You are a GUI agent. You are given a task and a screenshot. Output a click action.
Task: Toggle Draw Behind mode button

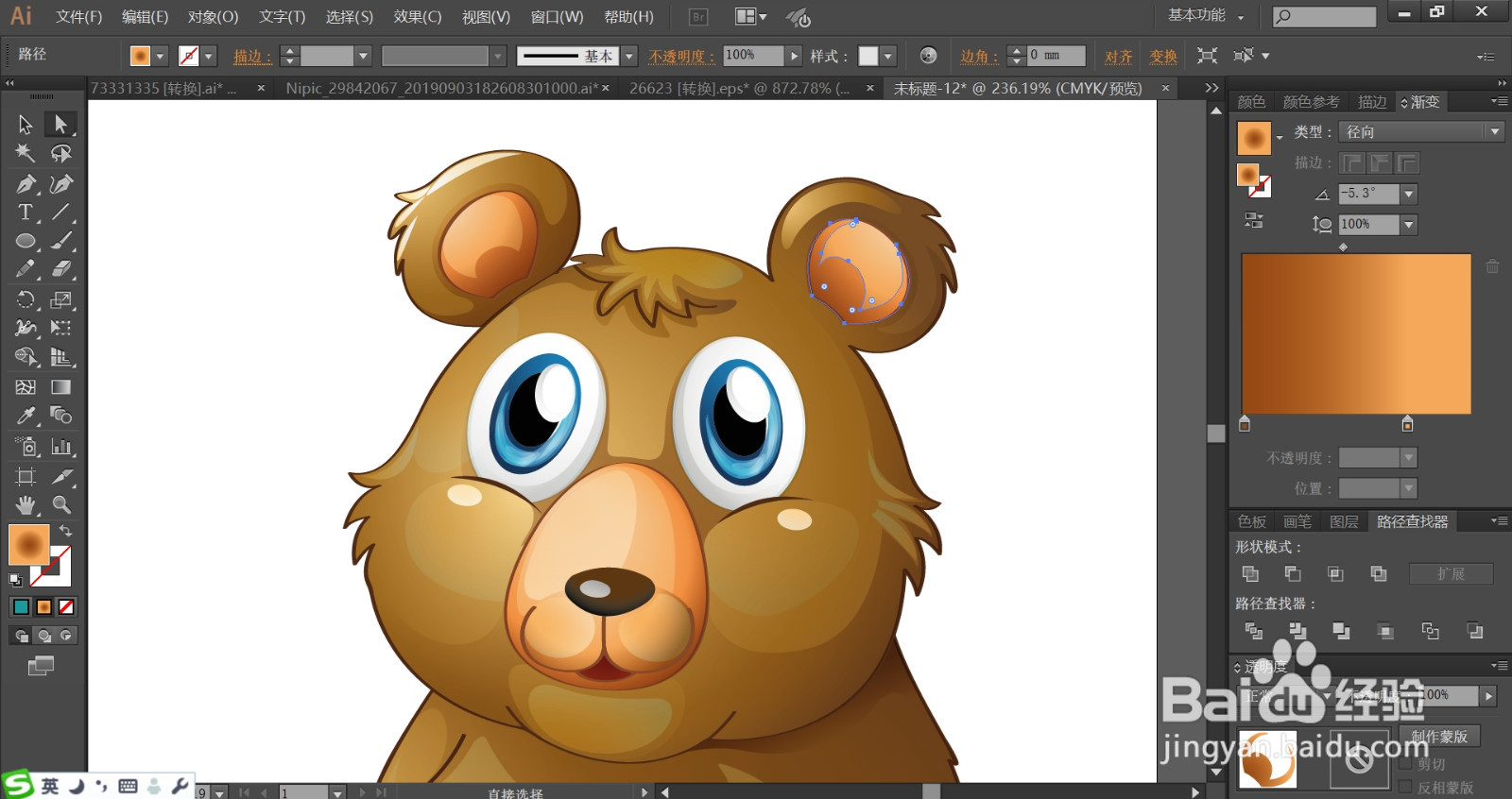[x=43, y=636]
